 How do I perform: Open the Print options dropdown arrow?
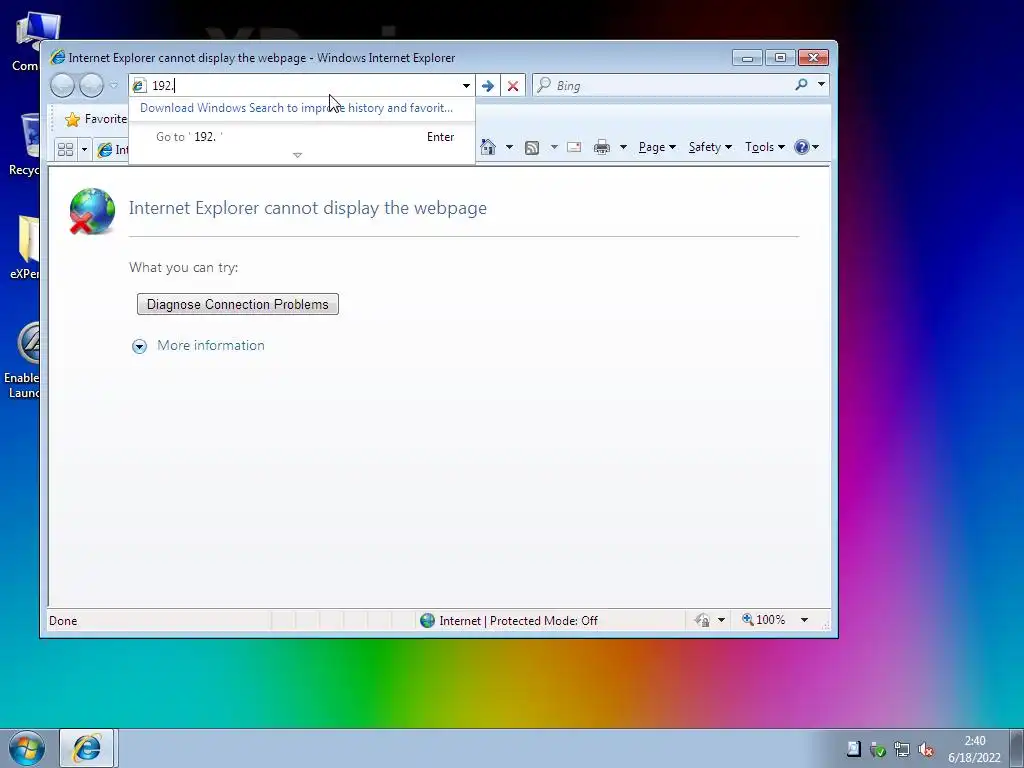click(x=623, y=147)
